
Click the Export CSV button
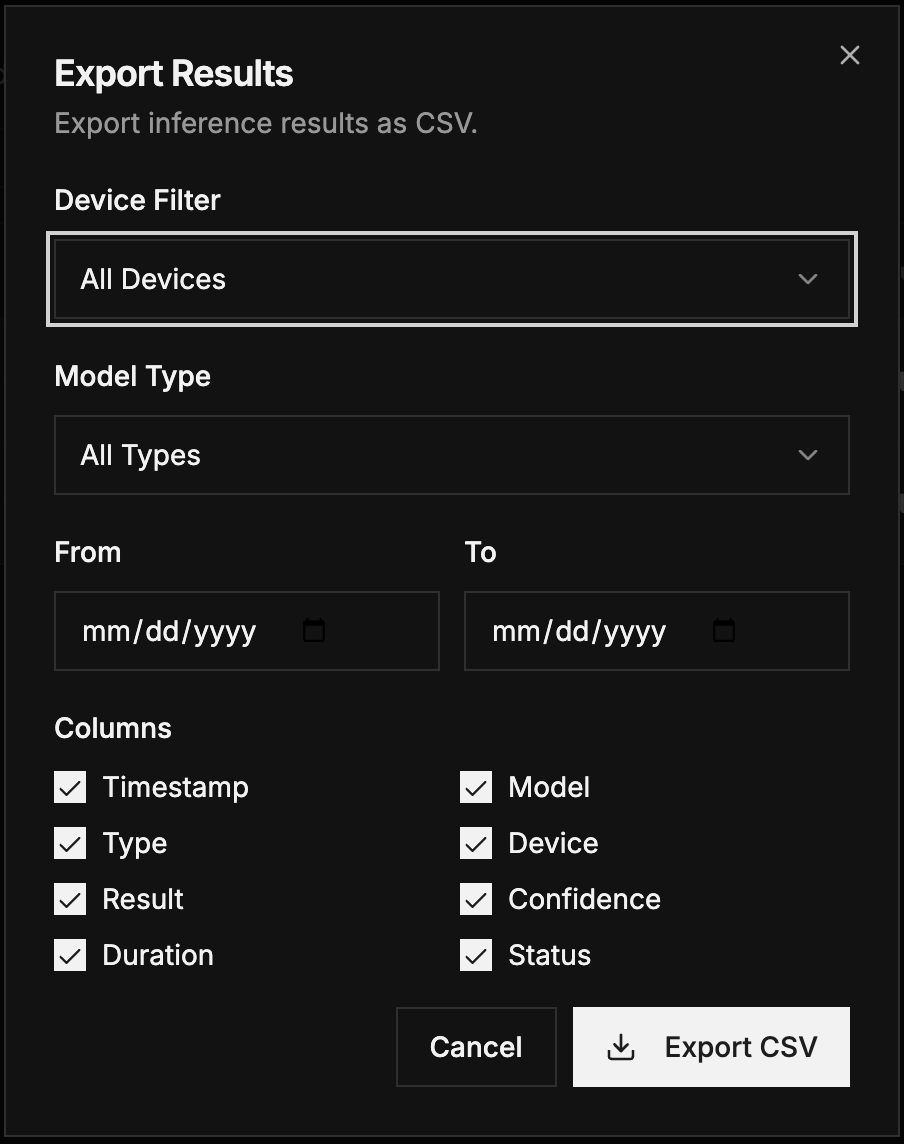tap(710, 1046)
